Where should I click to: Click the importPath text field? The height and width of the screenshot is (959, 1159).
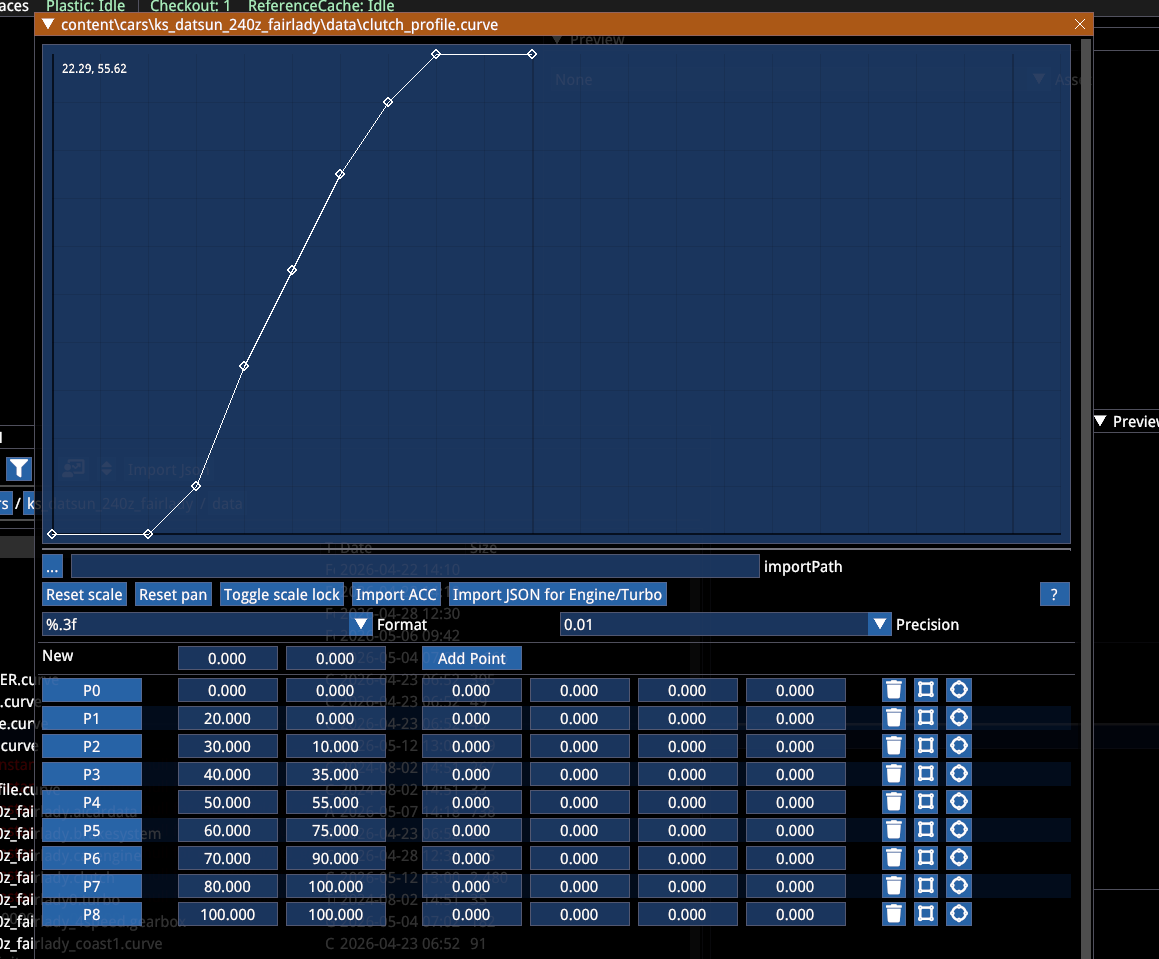415,567
